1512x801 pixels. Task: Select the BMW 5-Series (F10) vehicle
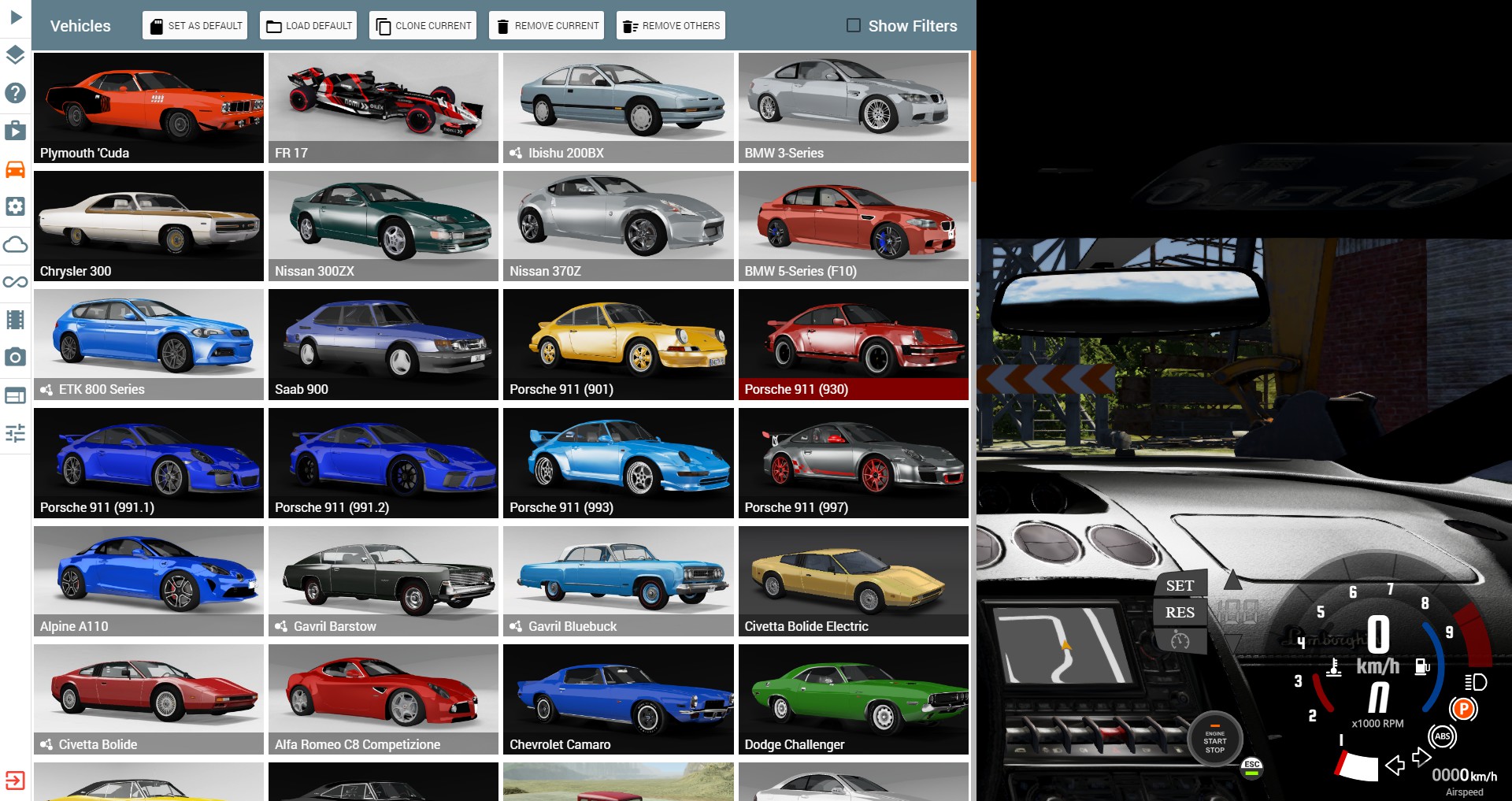[x=854, y=226]
